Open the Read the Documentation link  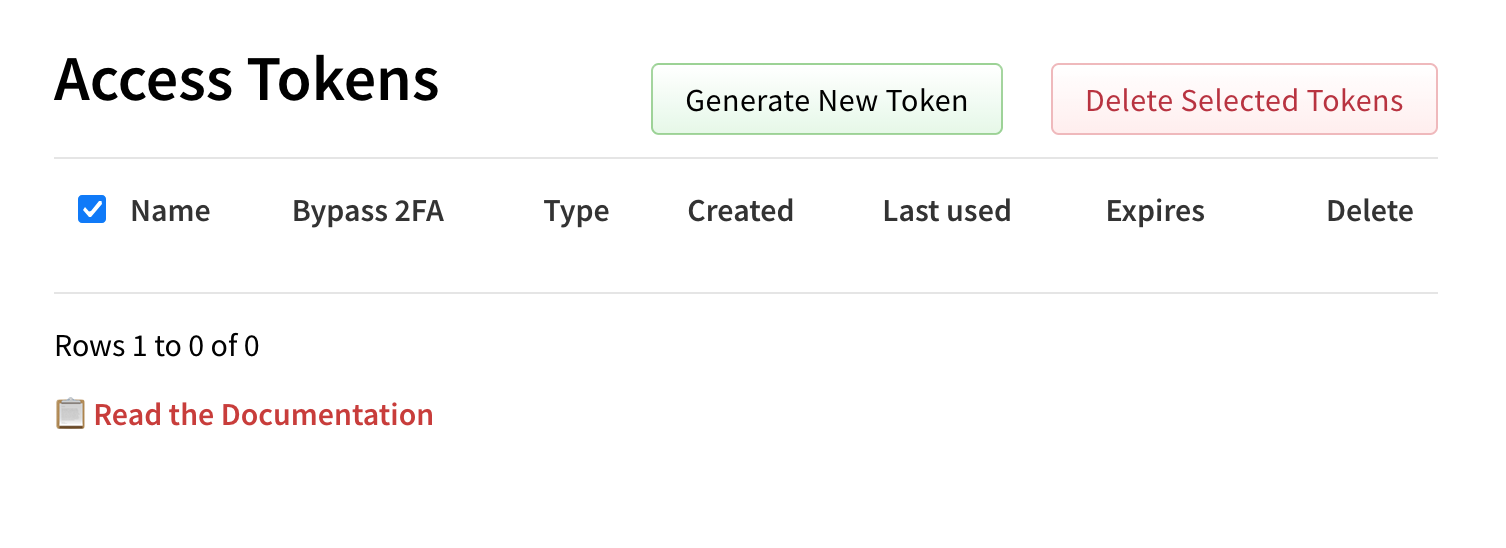coord(263,415)
